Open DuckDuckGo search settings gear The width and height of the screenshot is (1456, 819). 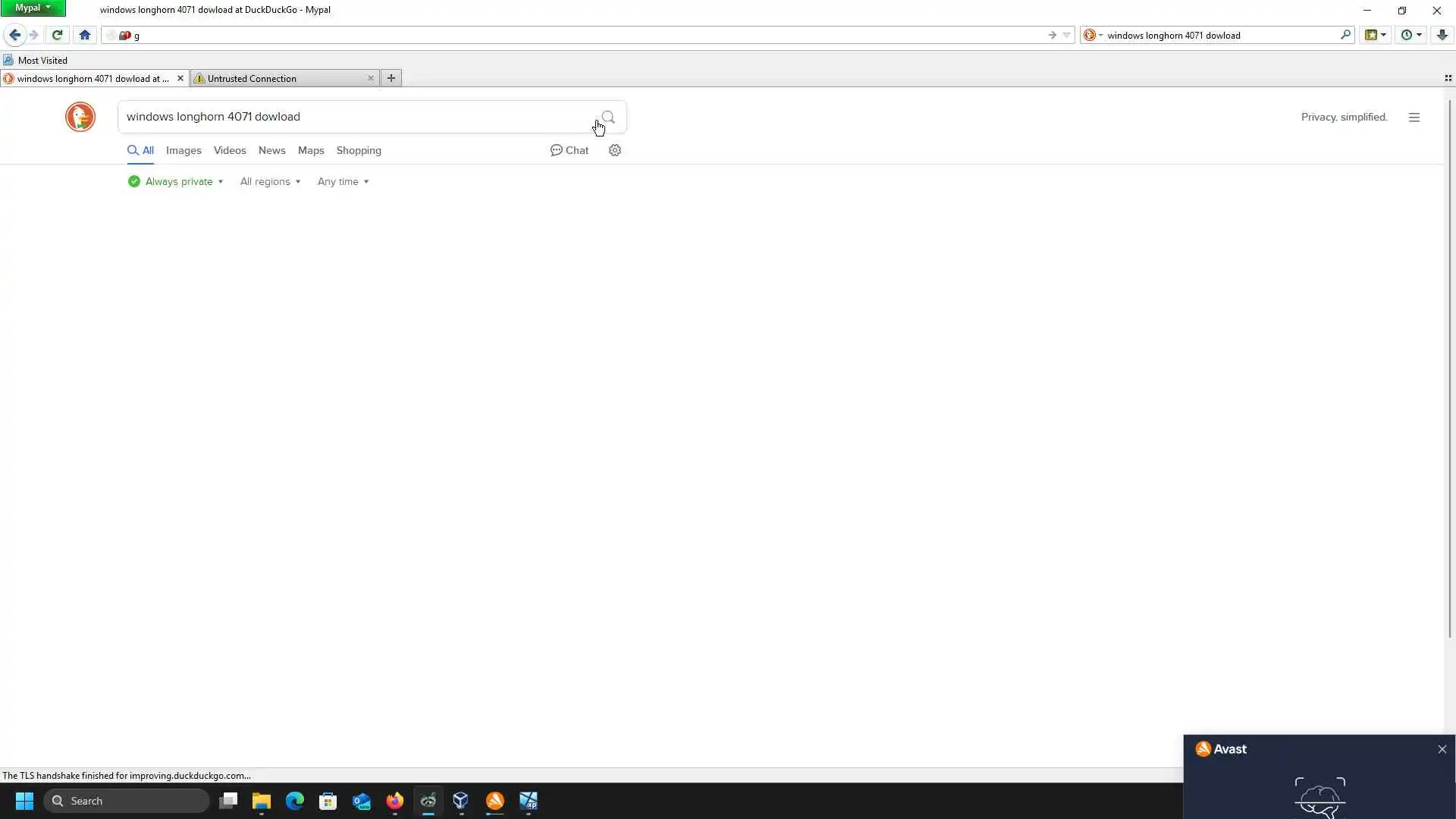point(615,150)
